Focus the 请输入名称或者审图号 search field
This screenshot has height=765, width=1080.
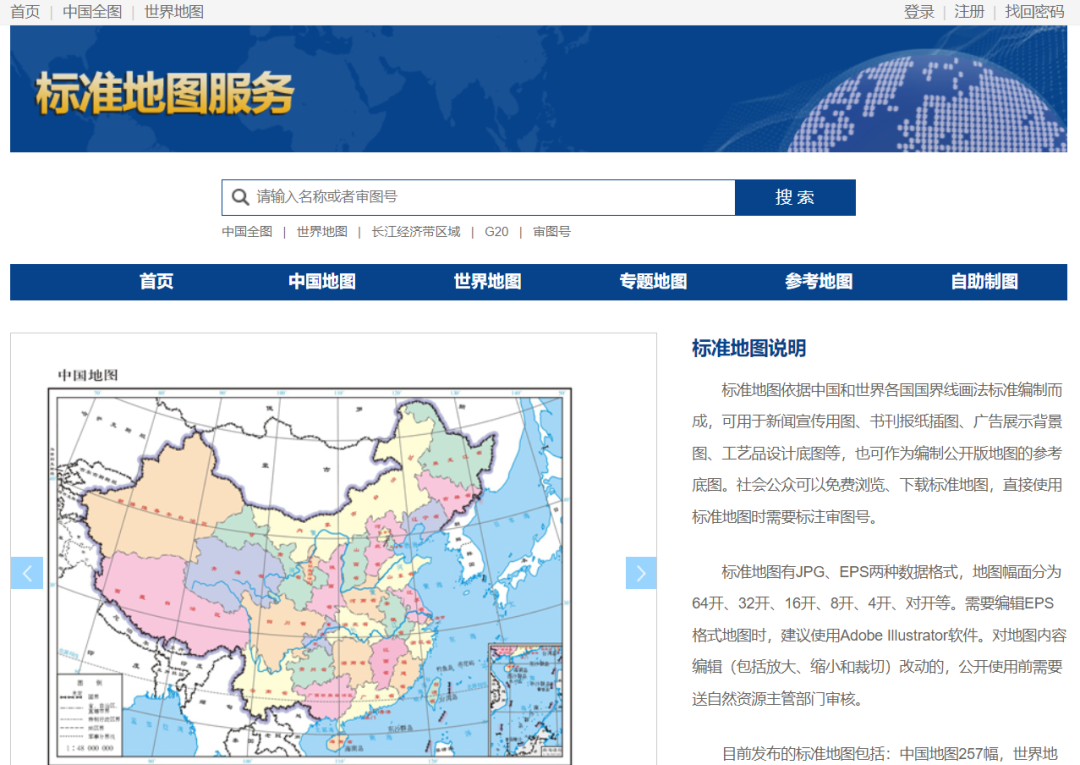point(479,198)
